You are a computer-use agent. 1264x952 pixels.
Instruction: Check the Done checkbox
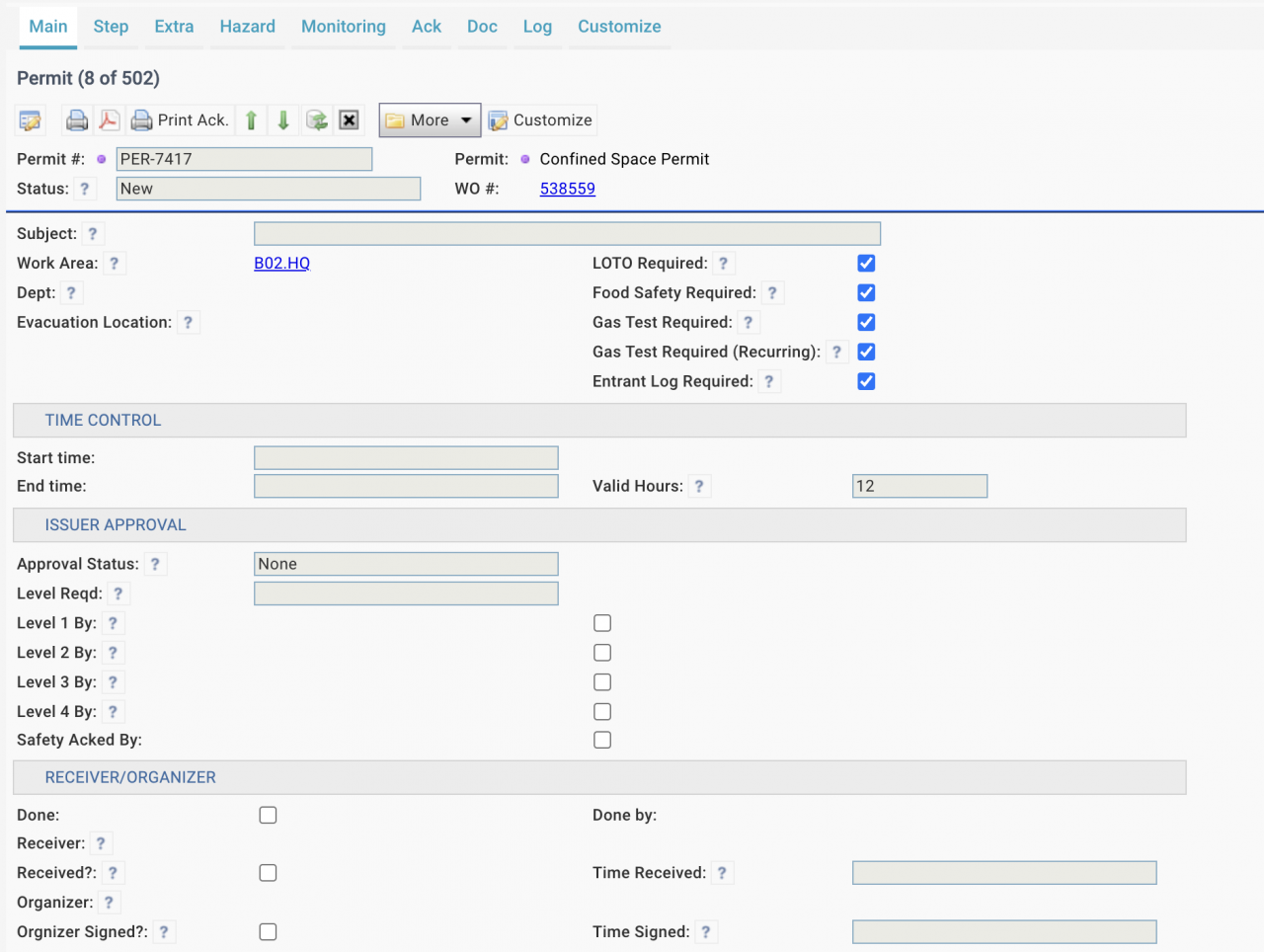point(268,815)
